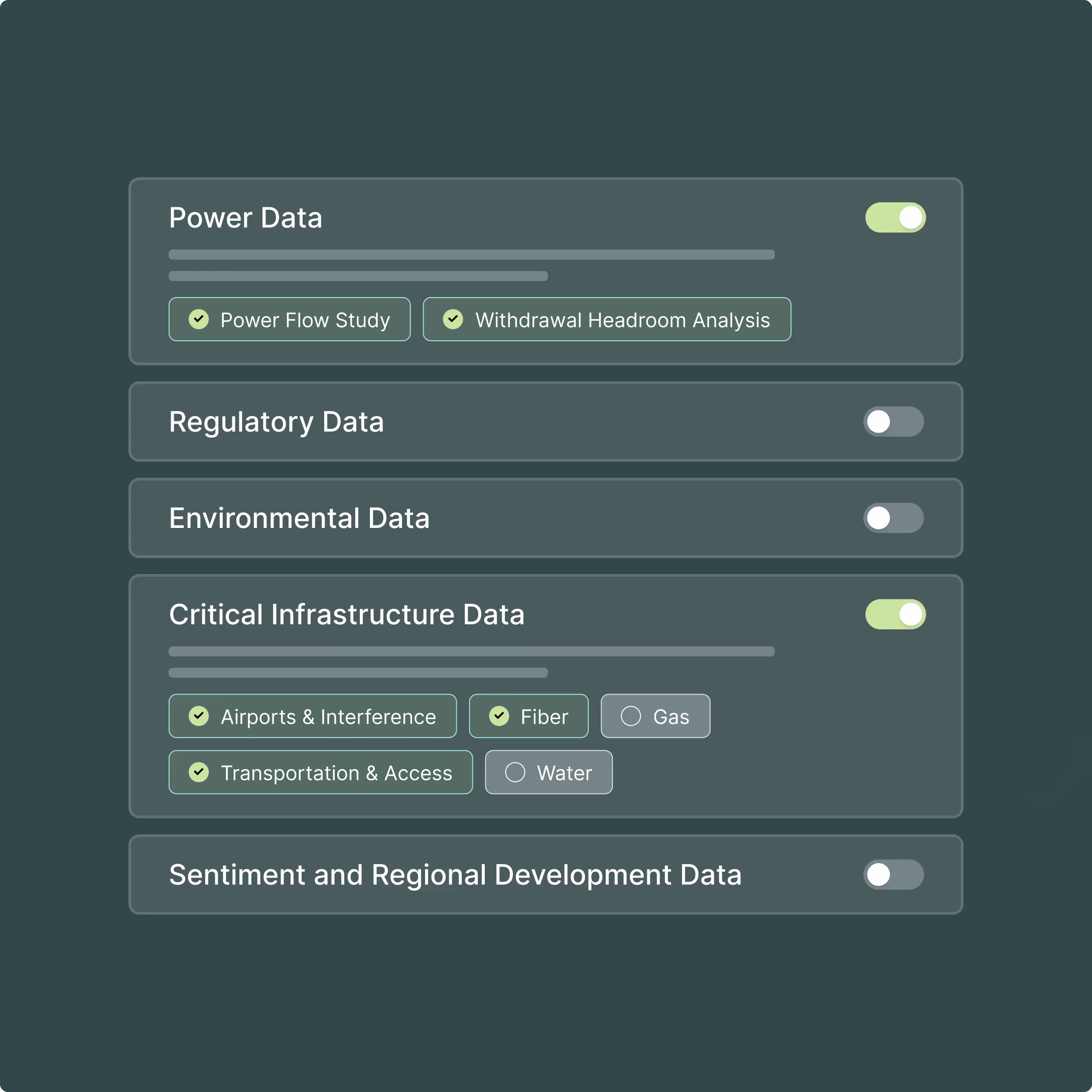
Task: Expand Sentiment and Regional Development Data heading
Action: coord(455,875)
